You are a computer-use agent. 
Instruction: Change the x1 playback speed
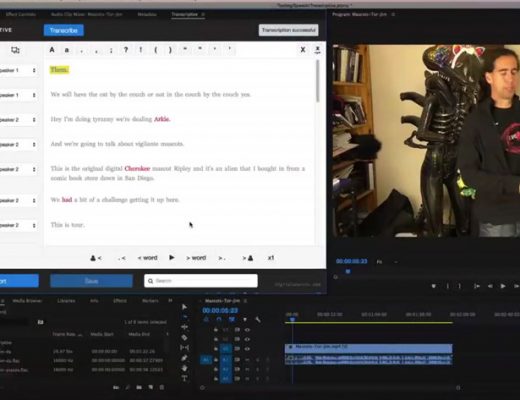pyautogui.click(x=271, y=258)
